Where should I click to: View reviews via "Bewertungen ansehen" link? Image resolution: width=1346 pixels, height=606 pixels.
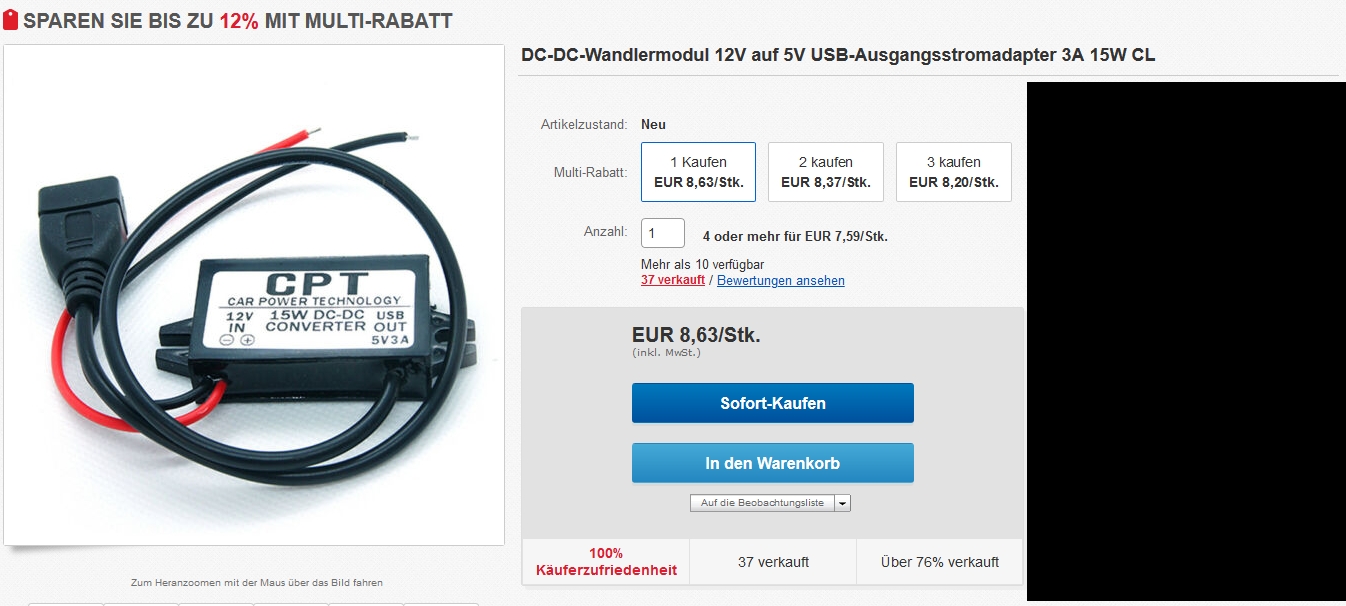(781, 281)
